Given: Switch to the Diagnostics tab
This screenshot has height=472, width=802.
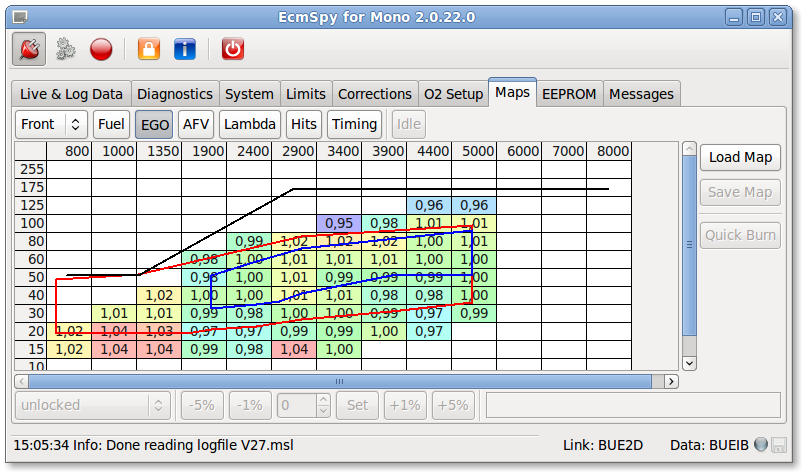Looking at the screenshot, I should pos(174,94).
